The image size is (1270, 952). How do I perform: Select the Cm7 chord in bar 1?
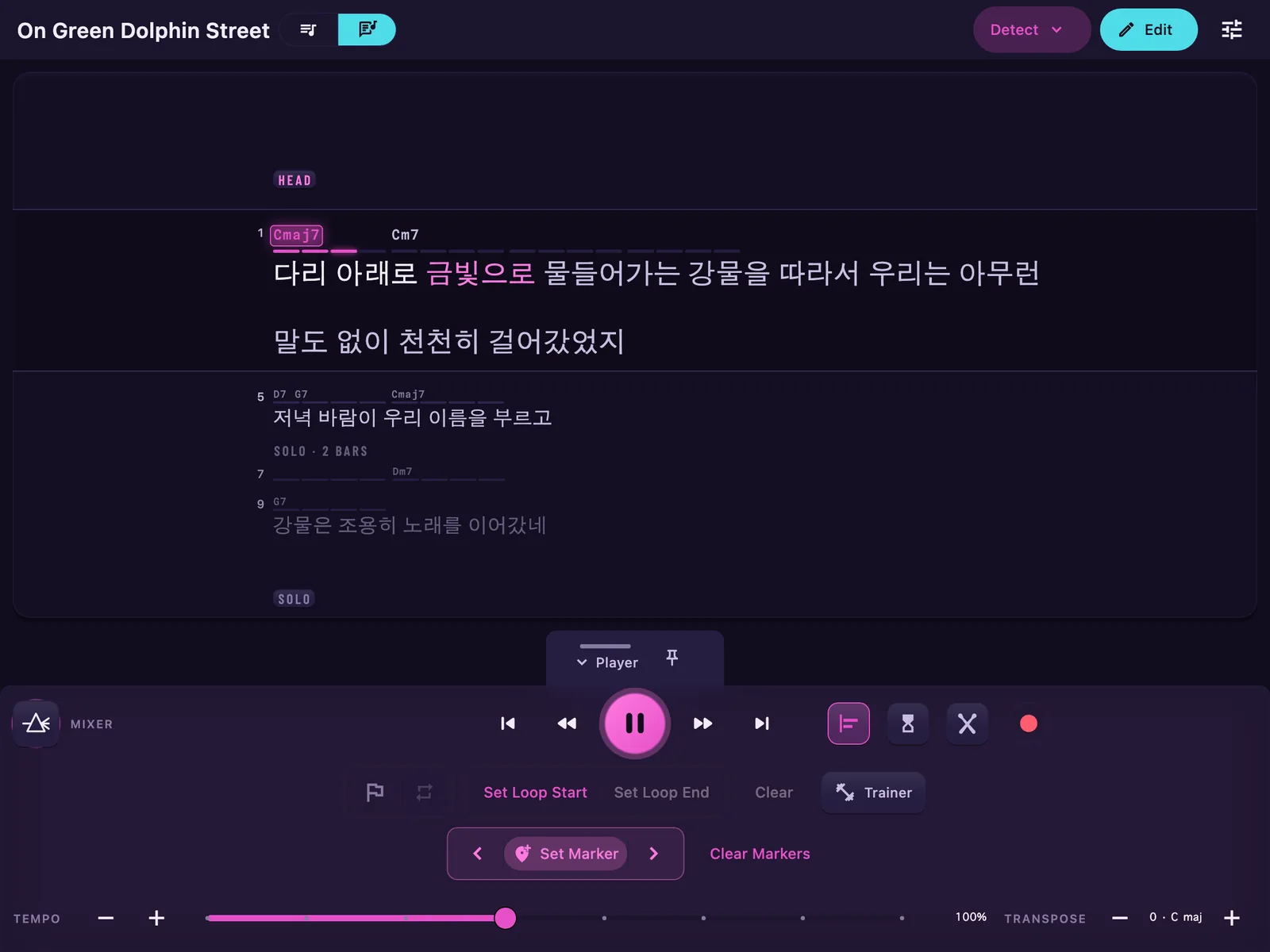click(405, 235)
